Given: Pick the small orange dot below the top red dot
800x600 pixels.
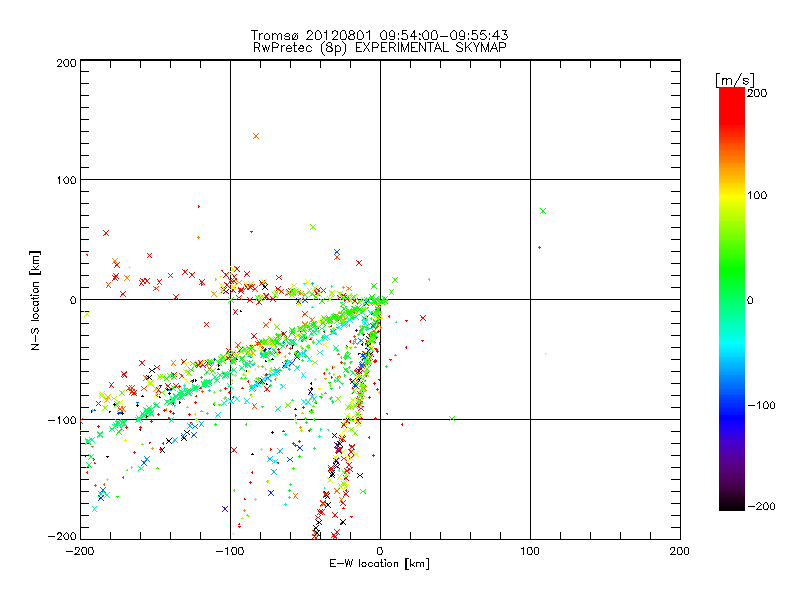Looking at the screenshot, I should tap(198, 238).
